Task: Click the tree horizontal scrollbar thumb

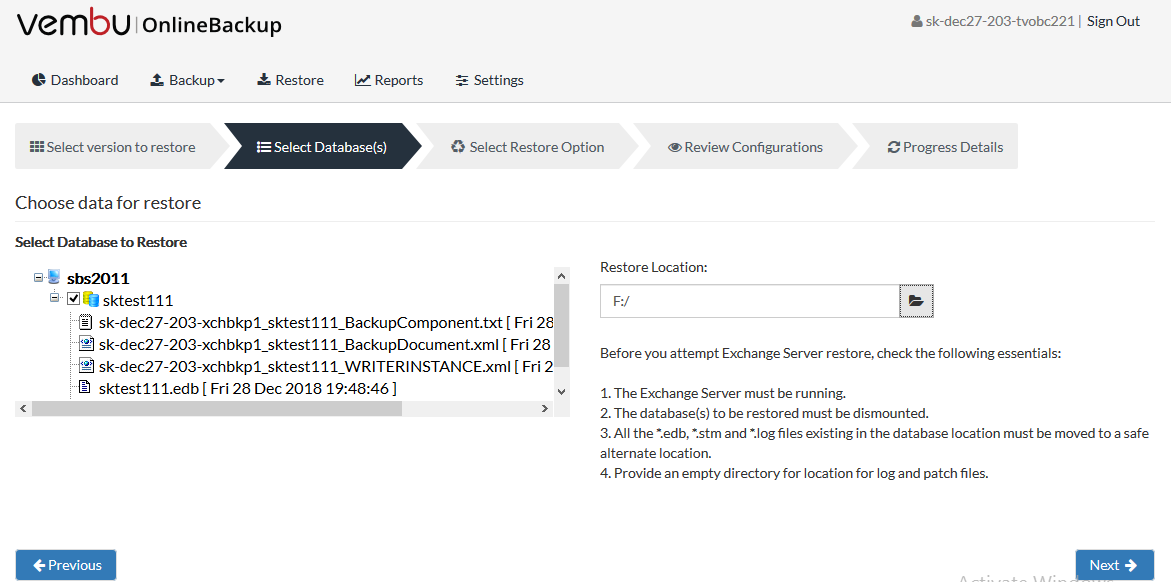Action: tap(217, 409)
